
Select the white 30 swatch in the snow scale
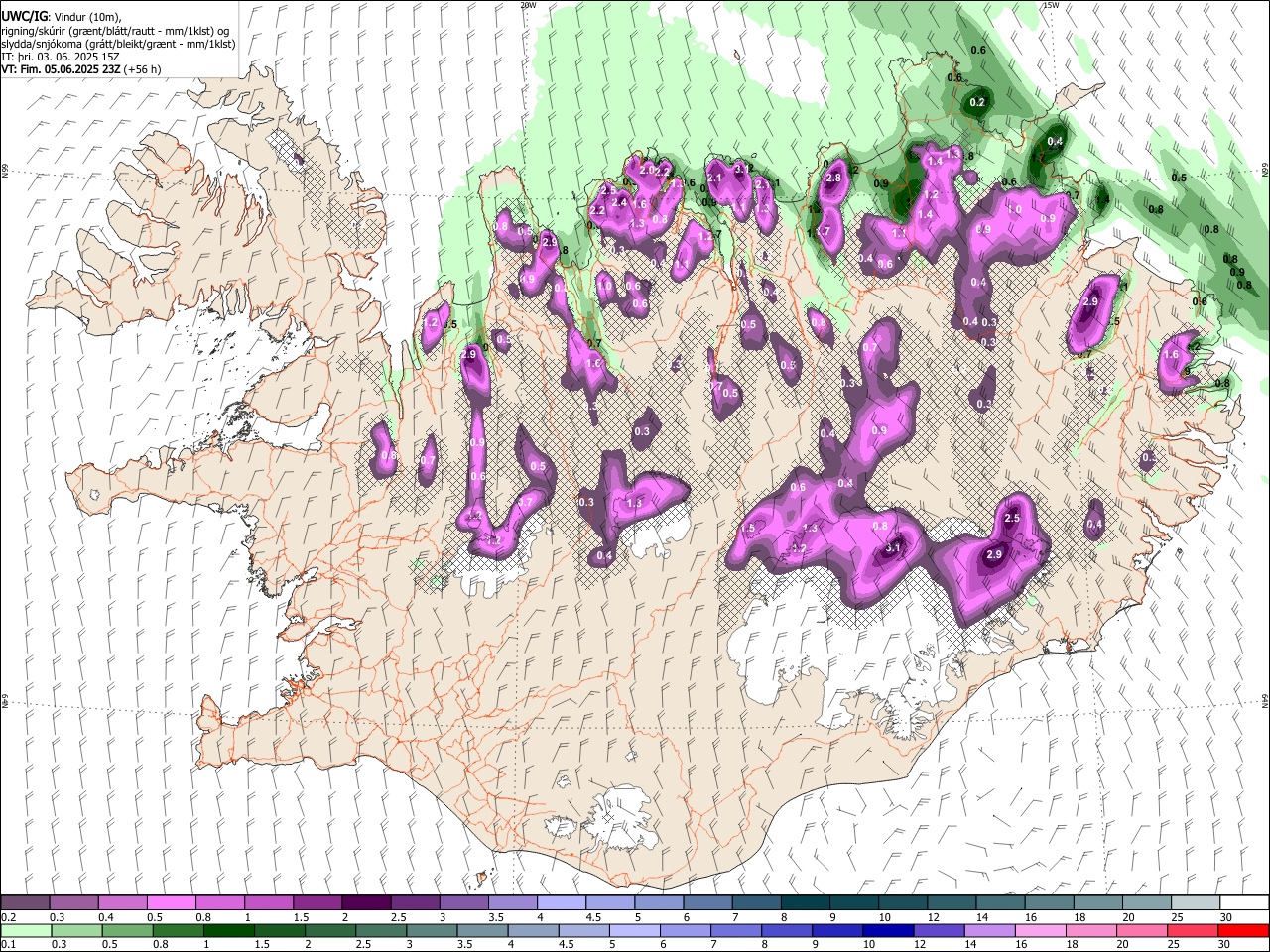[1243, 903]
